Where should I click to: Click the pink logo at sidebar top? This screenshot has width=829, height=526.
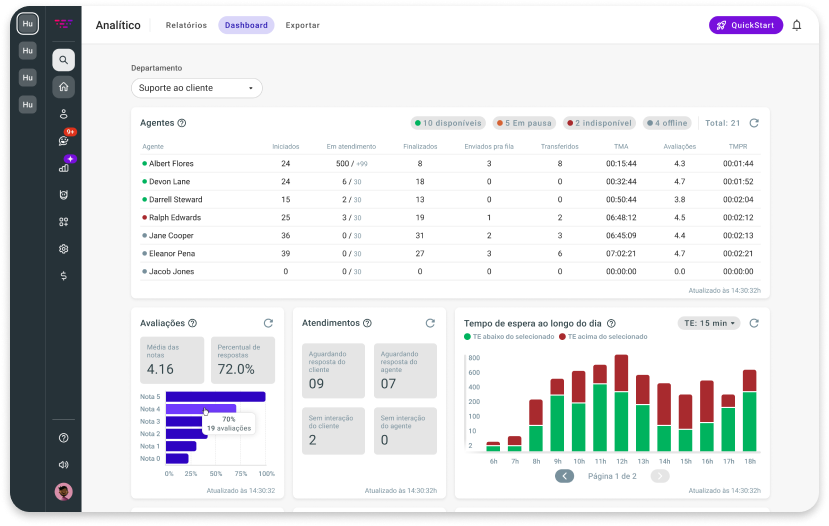coord(63,23)
